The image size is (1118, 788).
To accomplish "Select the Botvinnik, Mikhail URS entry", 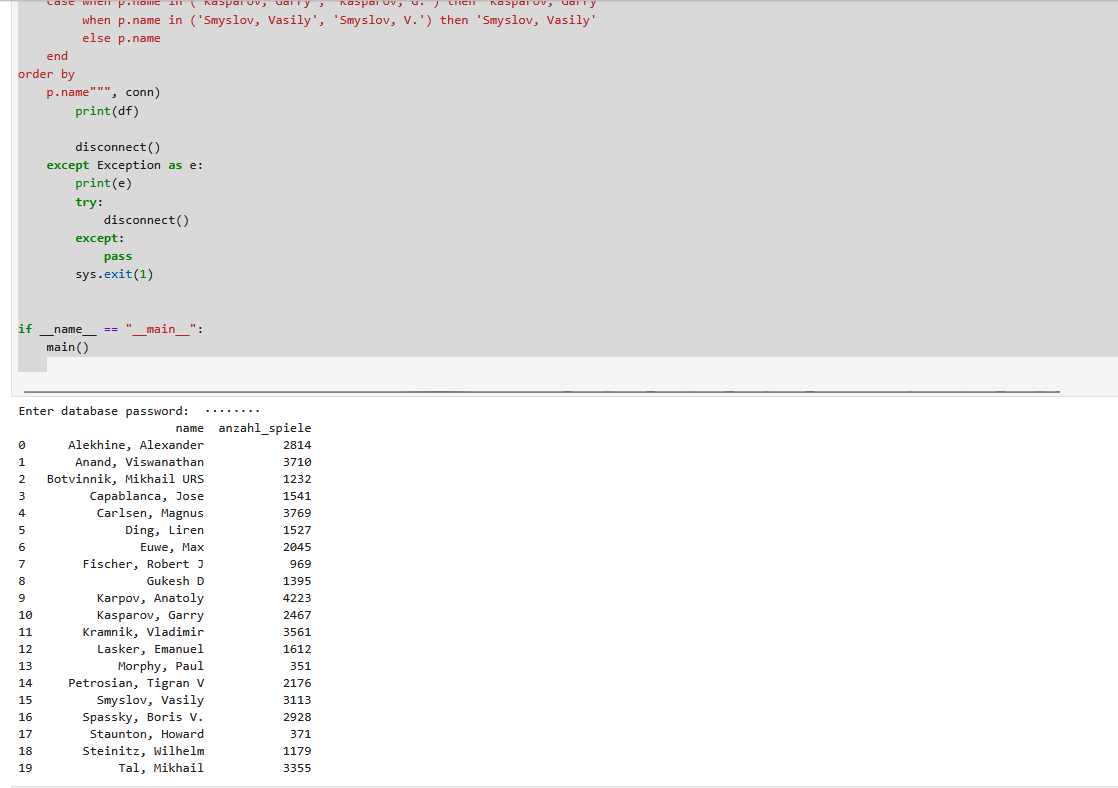I will point(125,479).
